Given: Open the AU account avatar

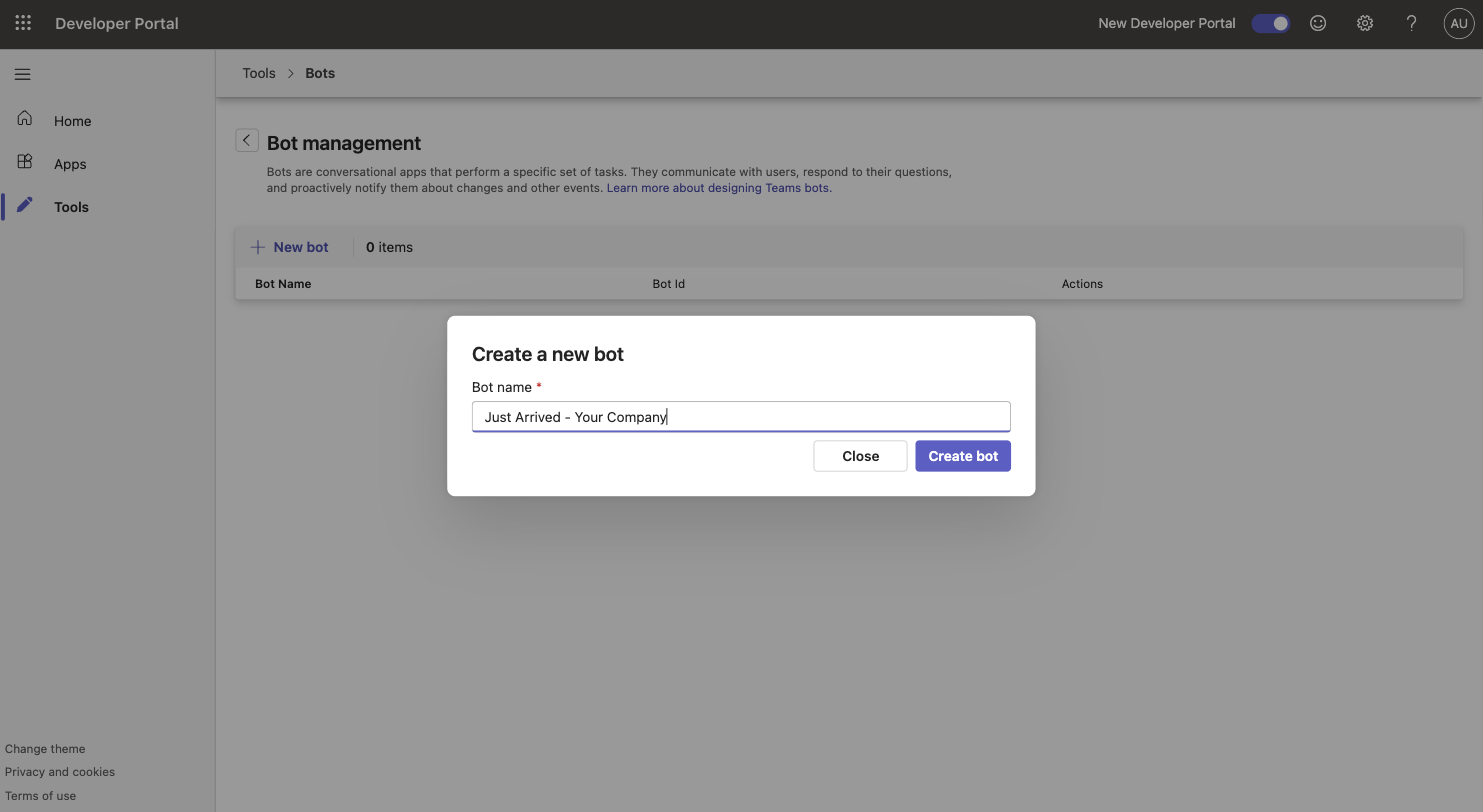Looking at the screenshot, I should pos(1459,23).
